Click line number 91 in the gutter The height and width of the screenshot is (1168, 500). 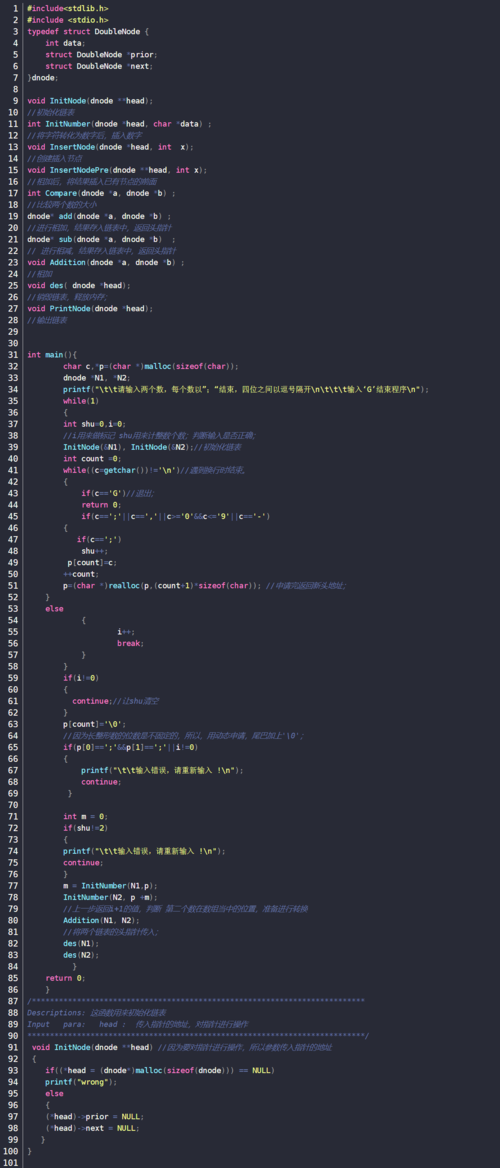(x=14, y=1047)
